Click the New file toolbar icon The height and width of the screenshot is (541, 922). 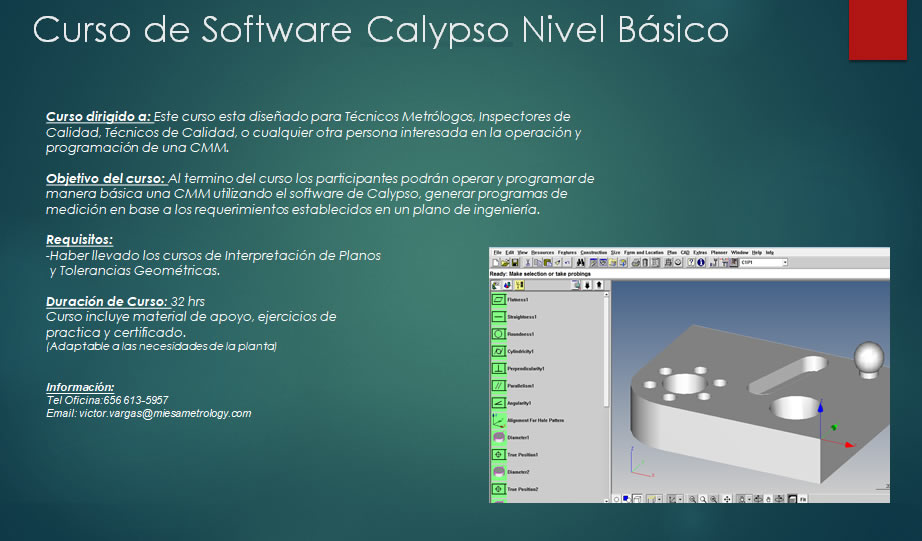pyautogui.click(x=496, y=262)
